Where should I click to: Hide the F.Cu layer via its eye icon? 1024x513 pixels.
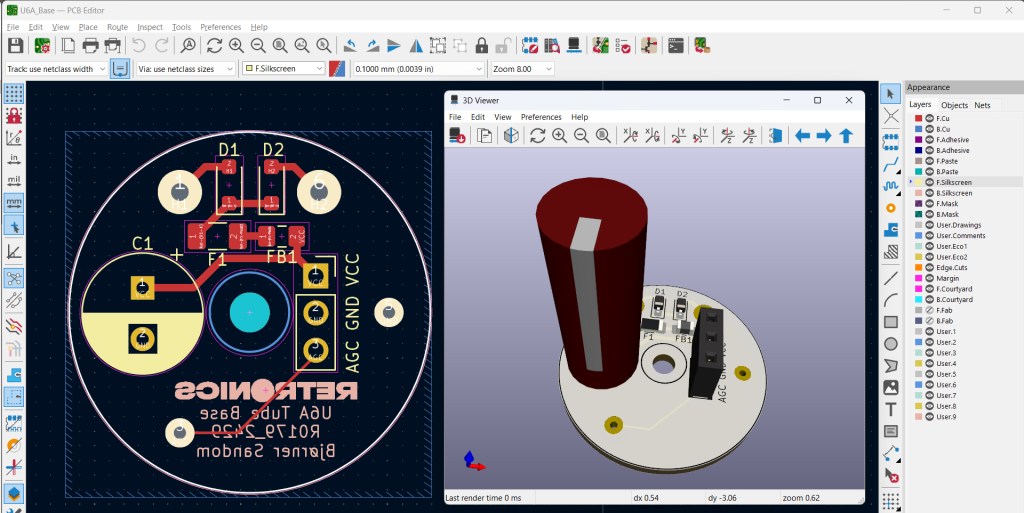point(929,119)
